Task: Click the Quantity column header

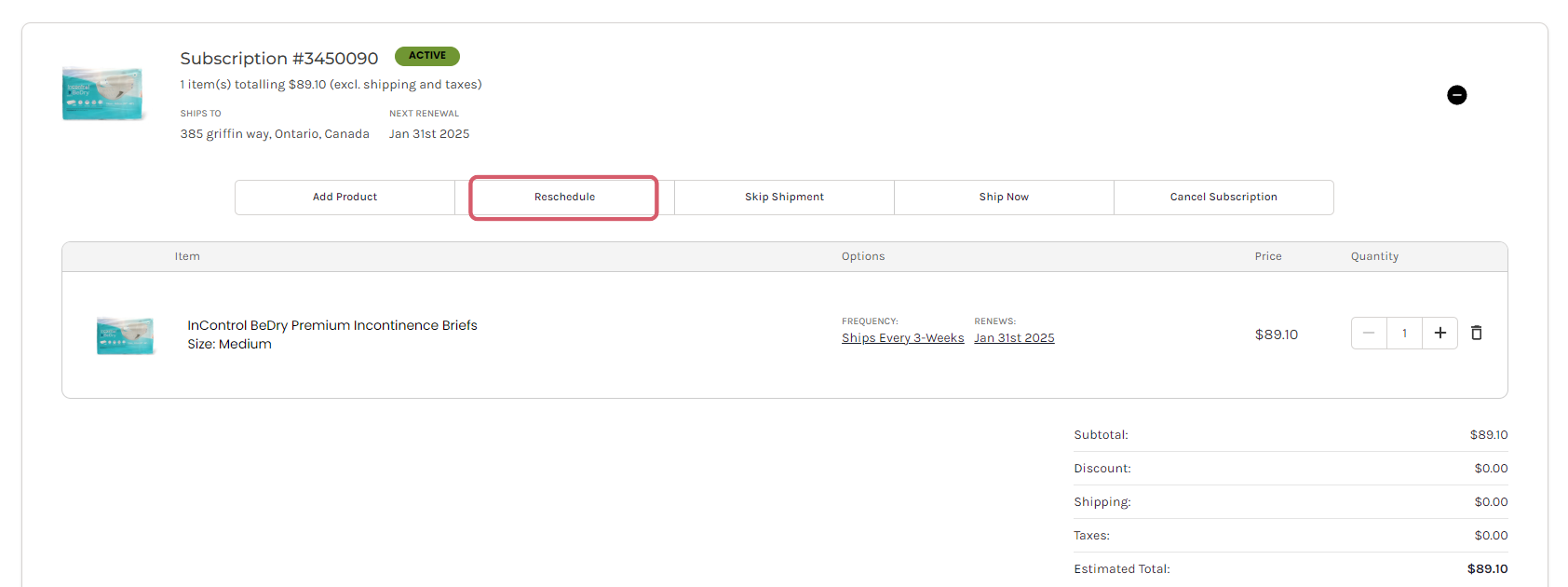Action: [x=1374, y=256]
